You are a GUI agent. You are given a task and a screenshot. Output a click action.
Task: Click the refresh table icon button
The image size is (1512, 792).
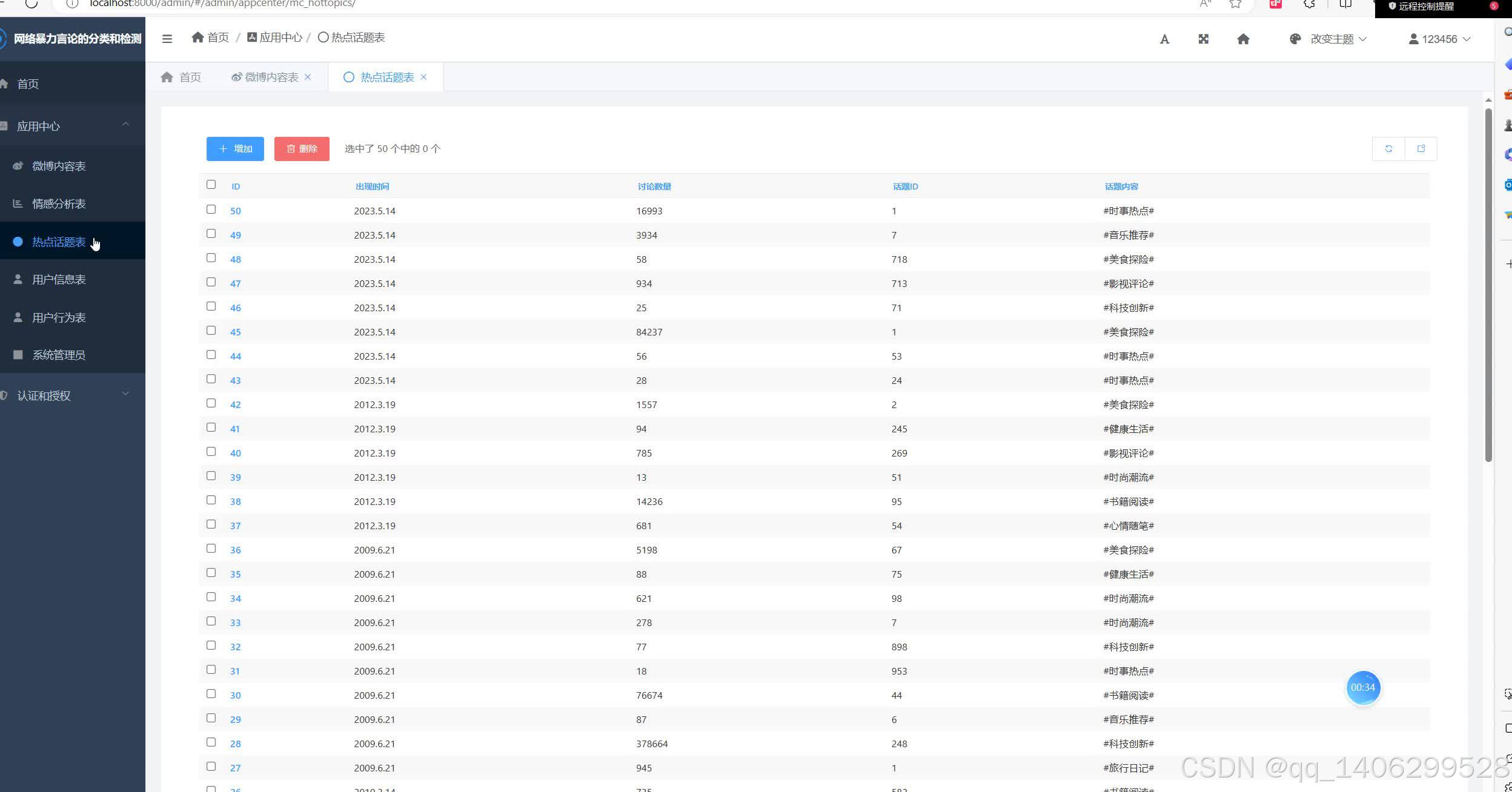pyautogui.click(x=1388, y=148)
